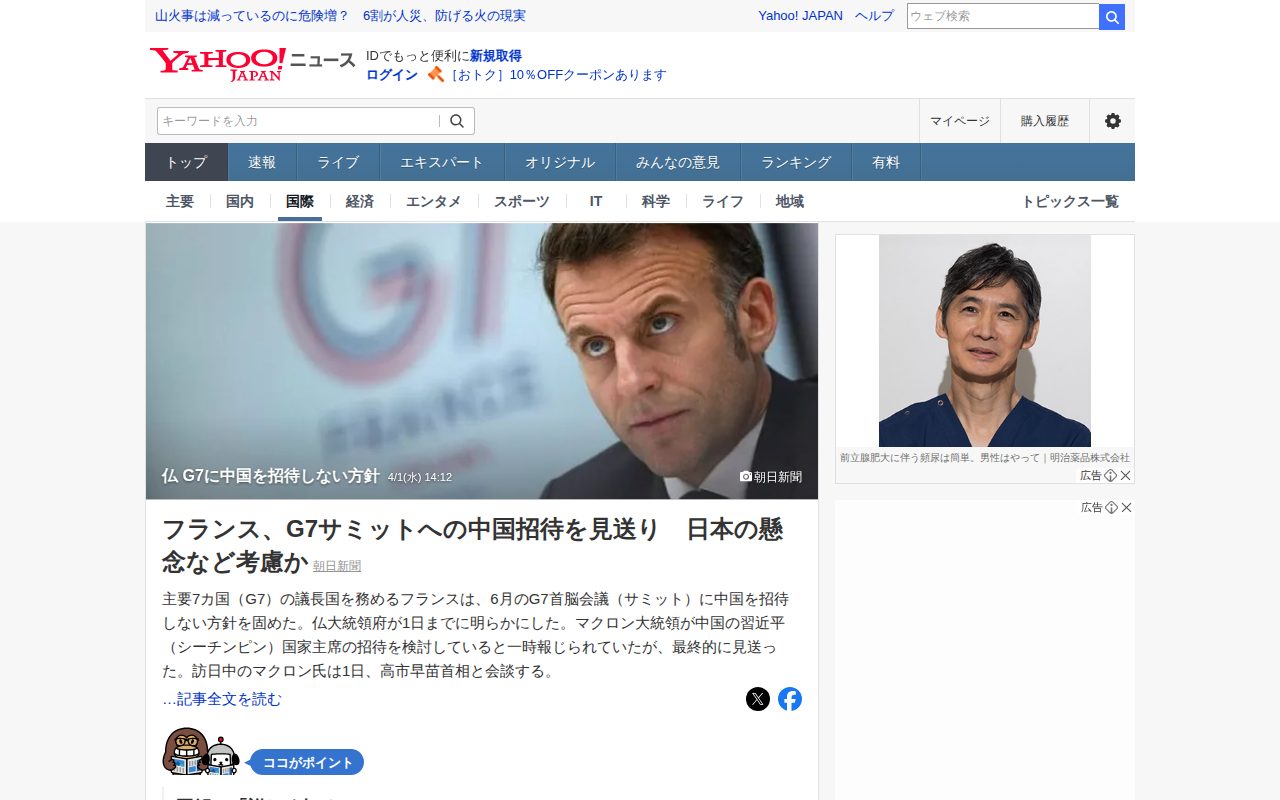Click the blue web search magnifier button
The image size is (1280, 800).
coord(1112,16)
